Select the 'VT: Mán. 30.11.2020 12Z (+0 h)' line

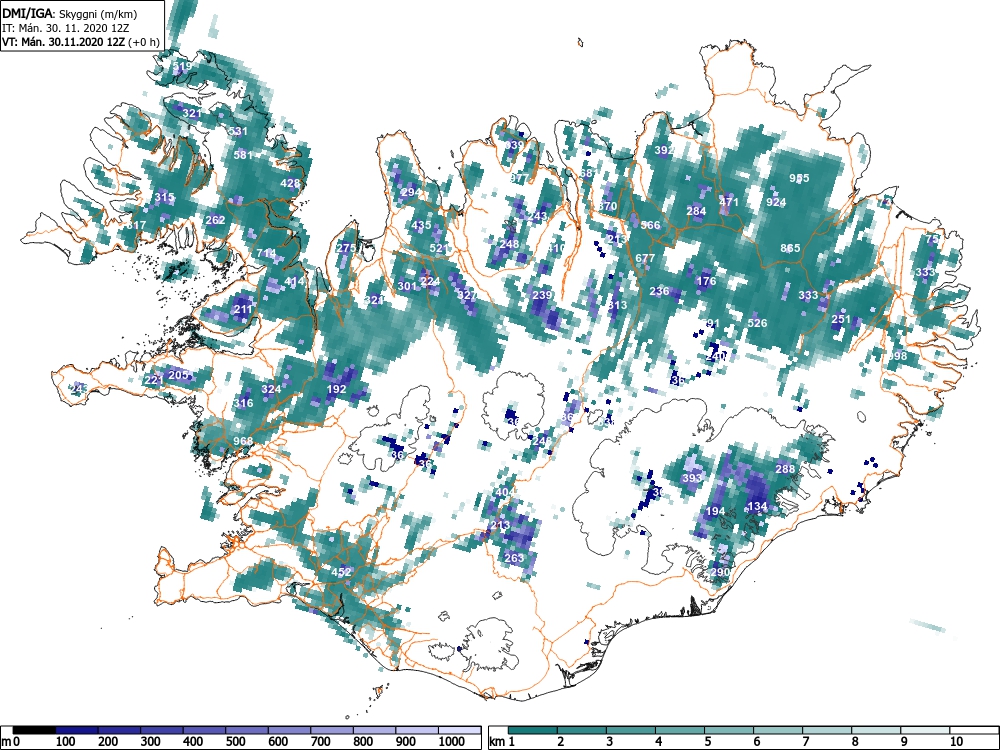81,42
